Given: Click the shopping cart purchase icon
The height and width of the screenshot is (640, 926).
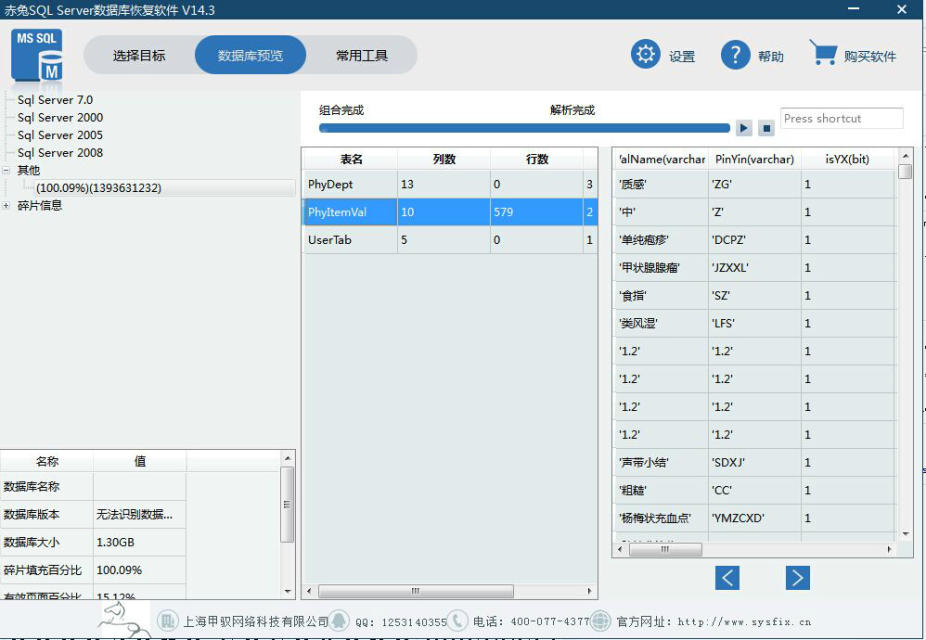Looking at the screenshot, I should [x=823, y=53].
